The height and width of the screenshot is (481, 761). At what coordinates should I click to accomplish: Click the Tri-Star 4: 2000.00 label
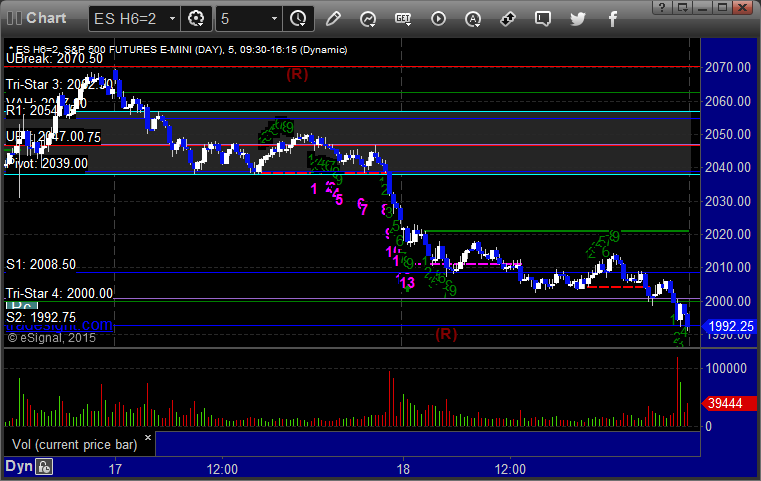[x=59, y=293]
